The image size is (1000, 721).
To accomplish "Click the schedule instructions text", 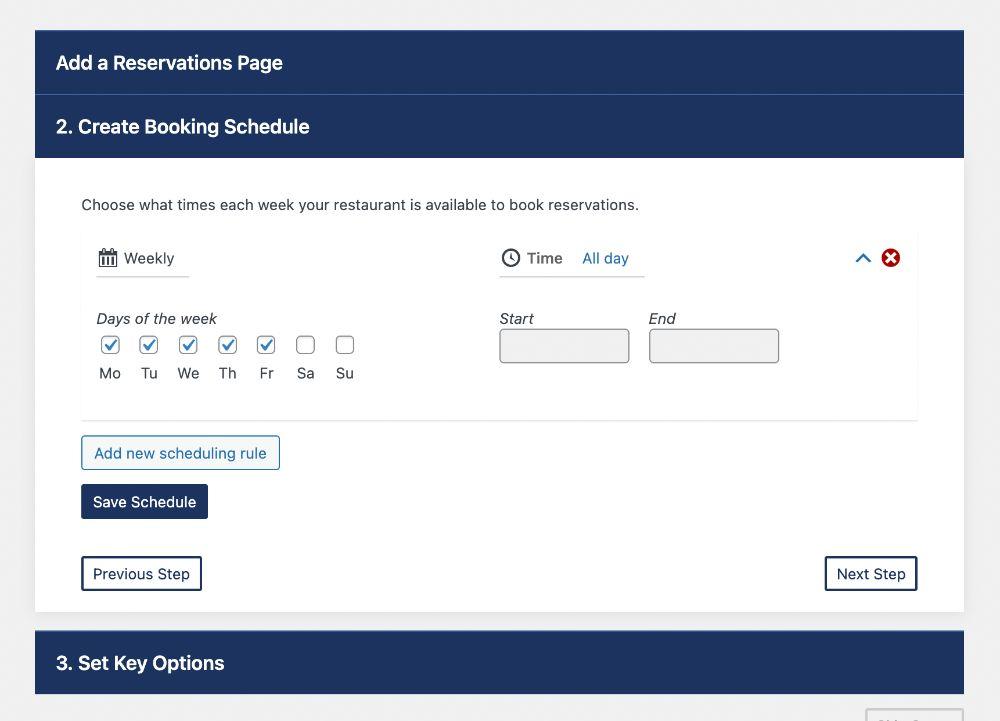I will [360, 205].
